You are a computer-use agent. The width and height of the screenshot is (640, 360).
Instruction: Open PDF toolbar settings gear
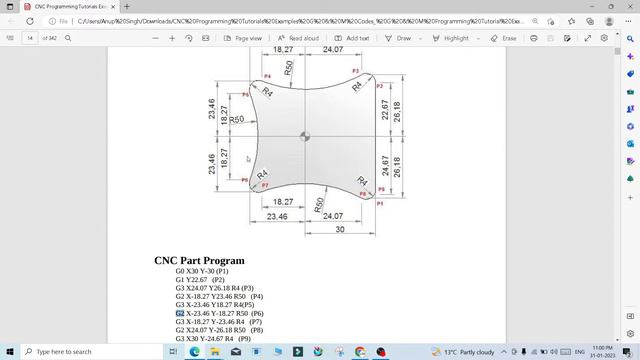click(x=604, y=38)
